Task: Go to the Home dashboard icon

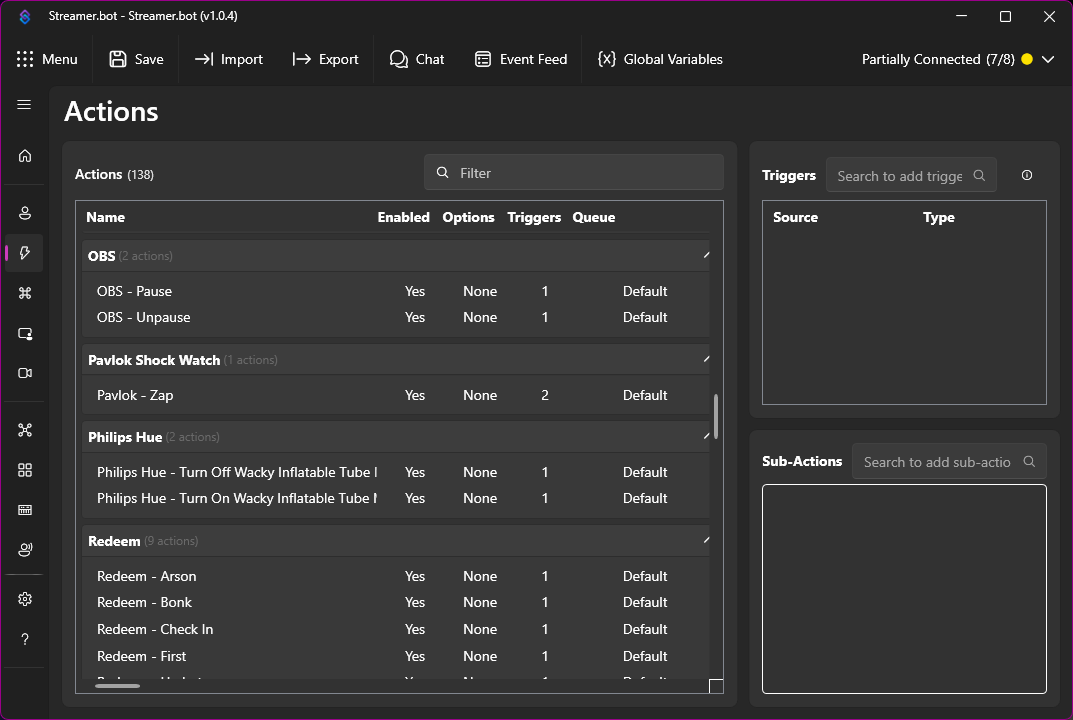Action: 25,156
